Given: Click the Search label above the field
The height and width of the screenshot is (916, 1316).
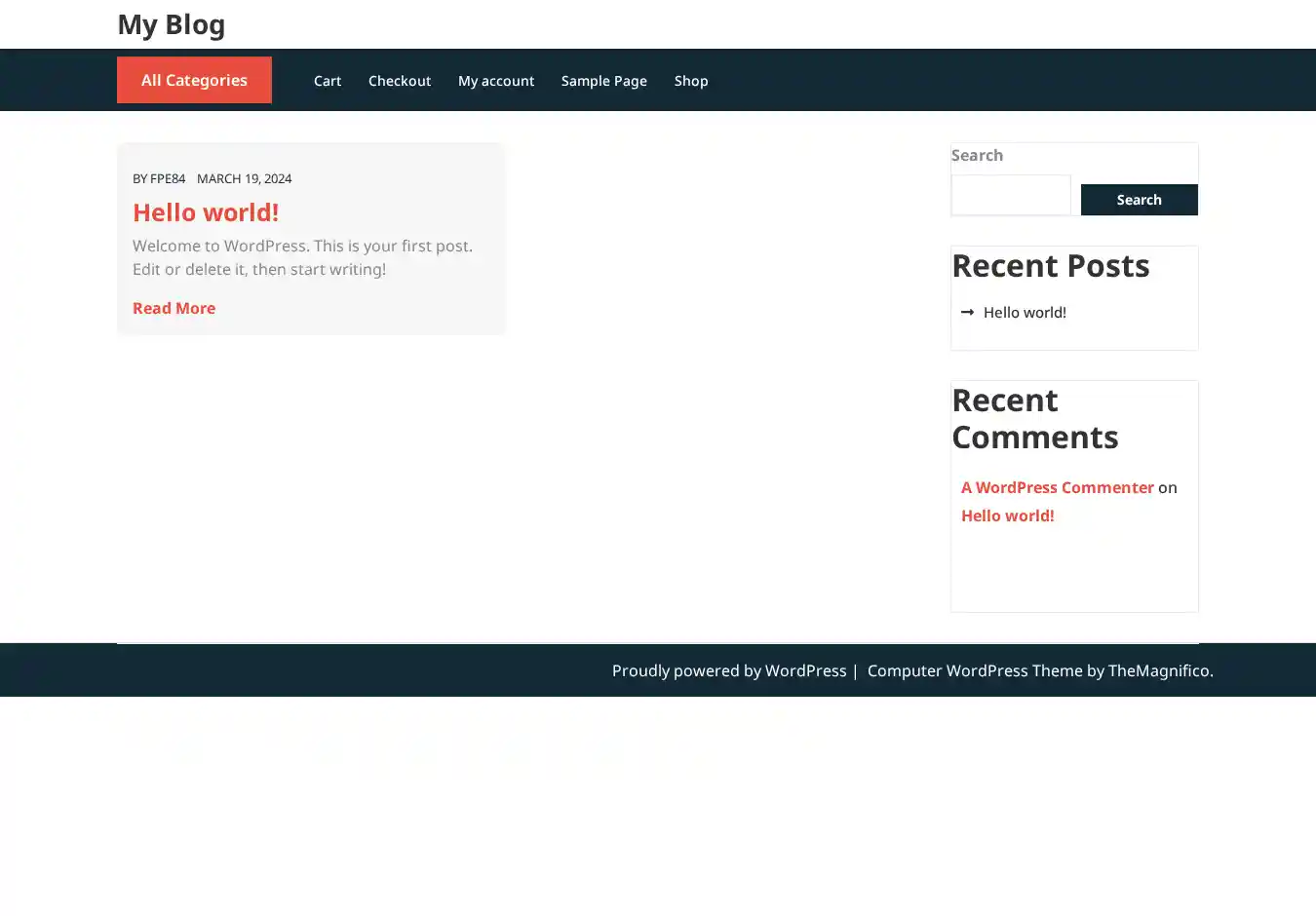Looking at the screenshot, I should pyautogui.click(x=977, y=155).
